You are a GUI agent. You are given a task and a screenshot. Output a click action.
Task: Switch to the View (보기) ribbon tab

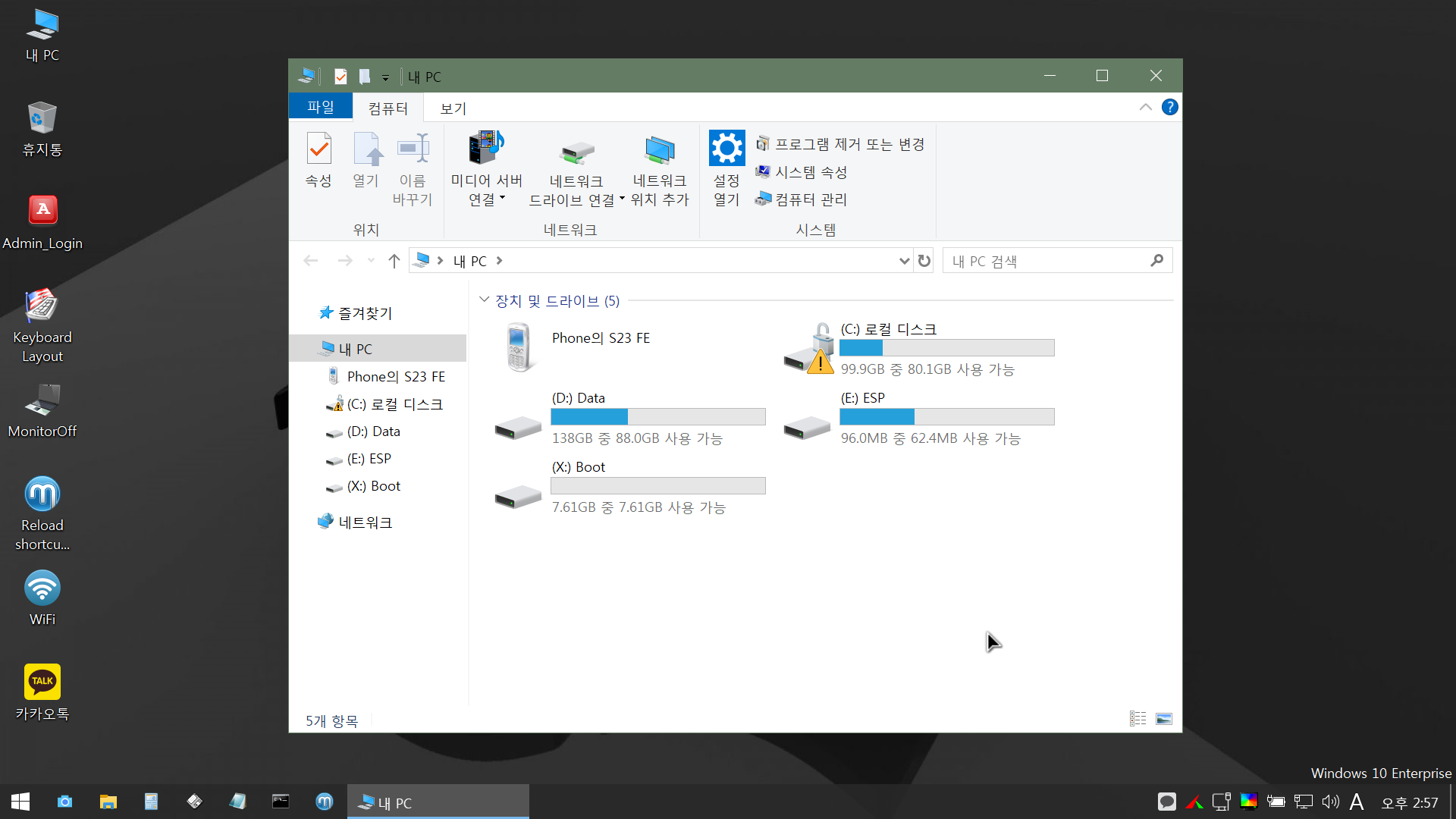(453, 108)
